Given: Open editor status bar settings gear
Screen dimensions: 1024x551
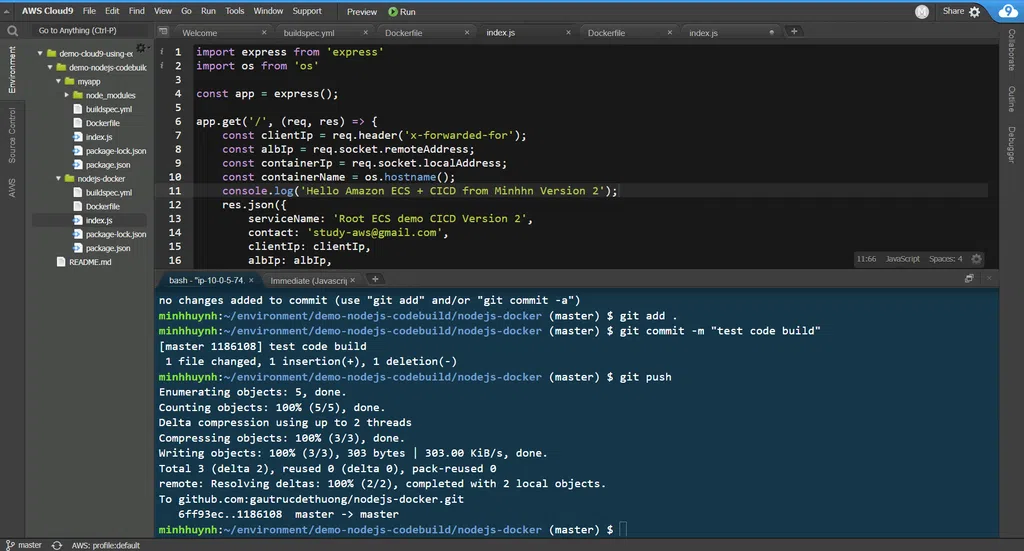Looking at the screenshot, I should coord(976,259).
